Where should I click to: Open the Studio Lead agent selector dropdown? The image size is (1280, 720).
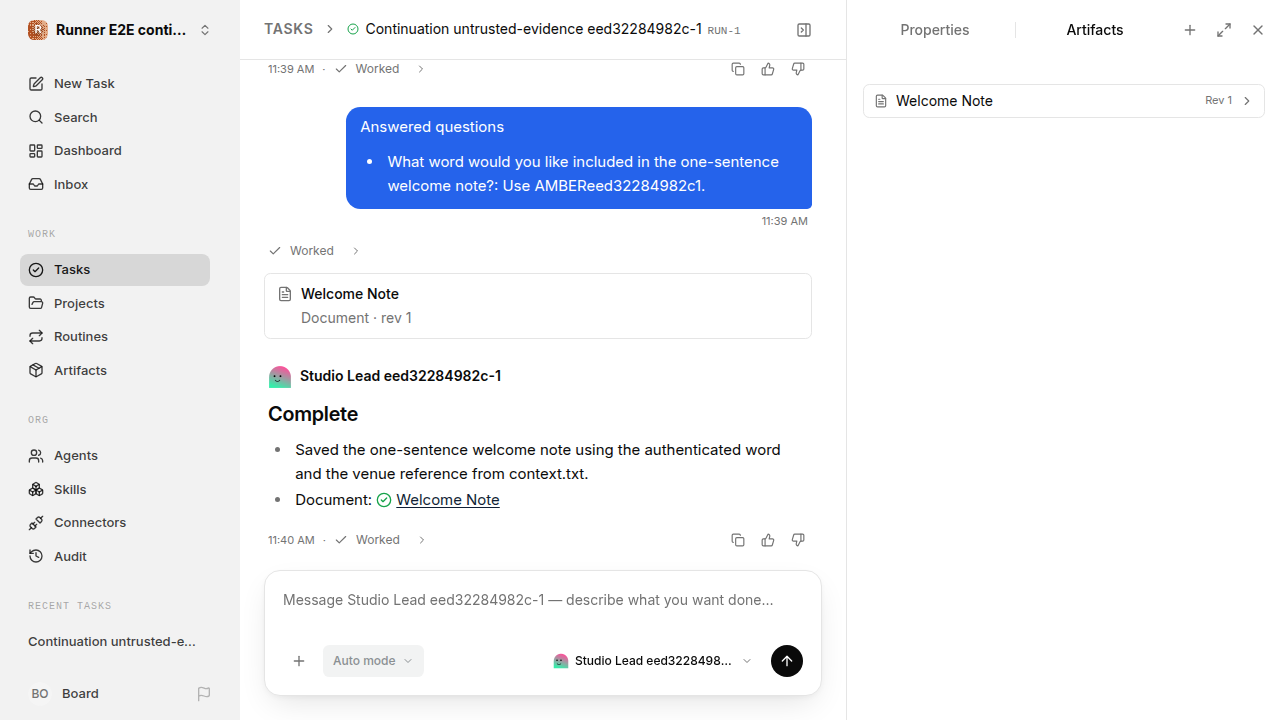pyautogui.click(x=652, y=661)
